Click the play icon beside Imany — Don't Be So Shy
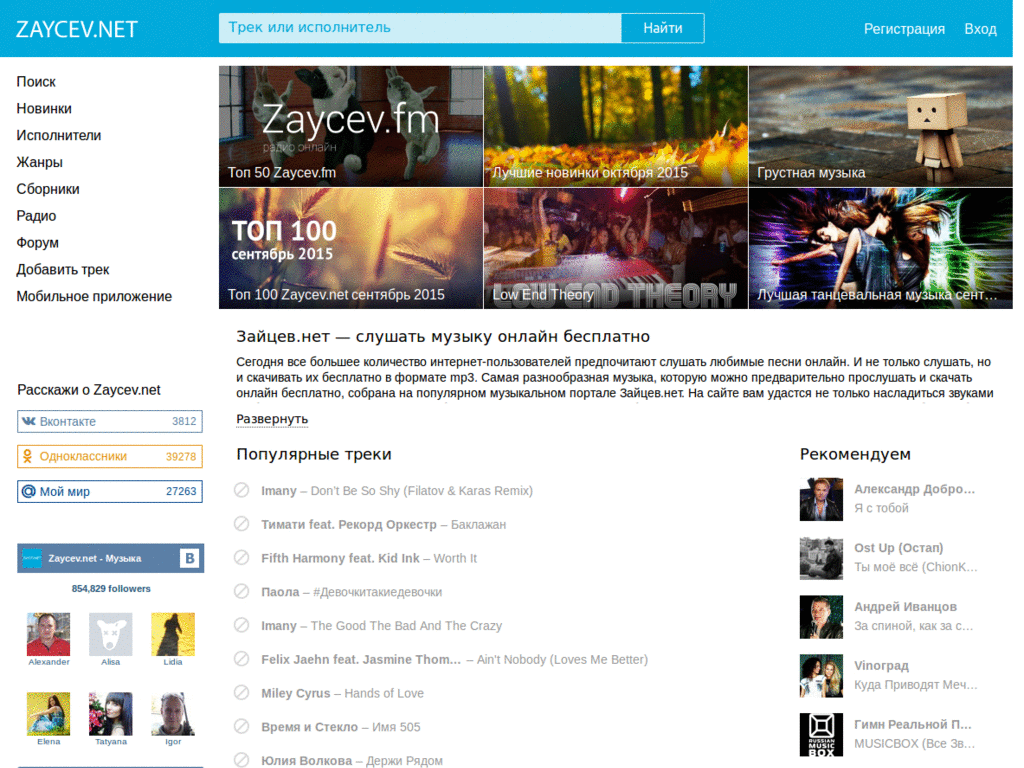Image resolution: width=1024 pixels, height=768 pixels. coord(241,490)
